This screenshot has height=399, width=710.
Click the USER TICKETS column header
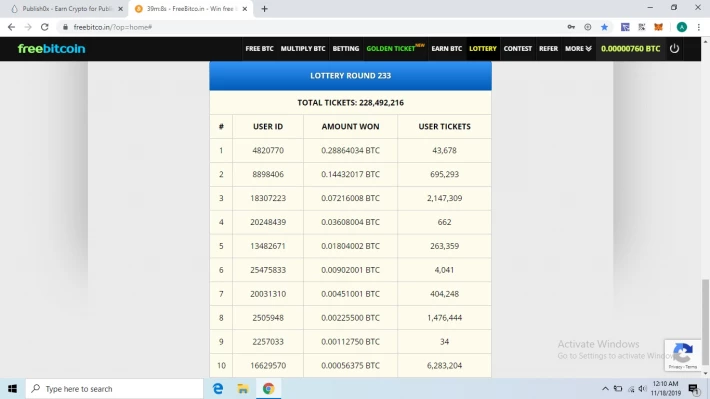coord(444,126)
